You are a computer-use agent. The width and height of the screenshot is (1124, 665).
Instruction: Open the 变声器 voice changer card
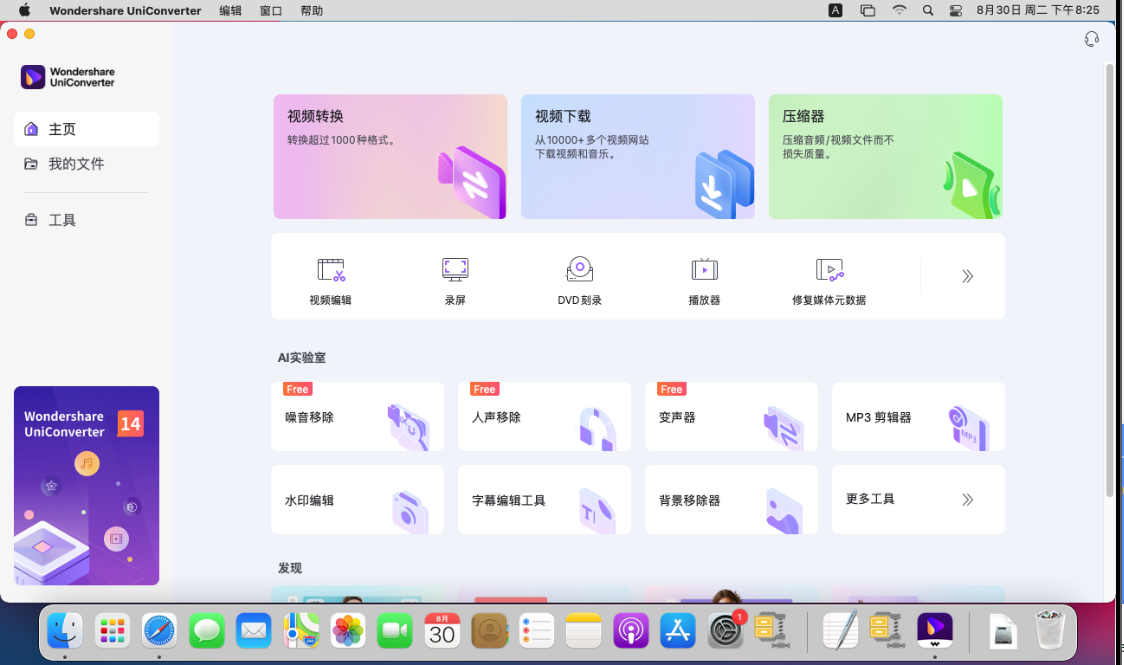pos(731,416)
